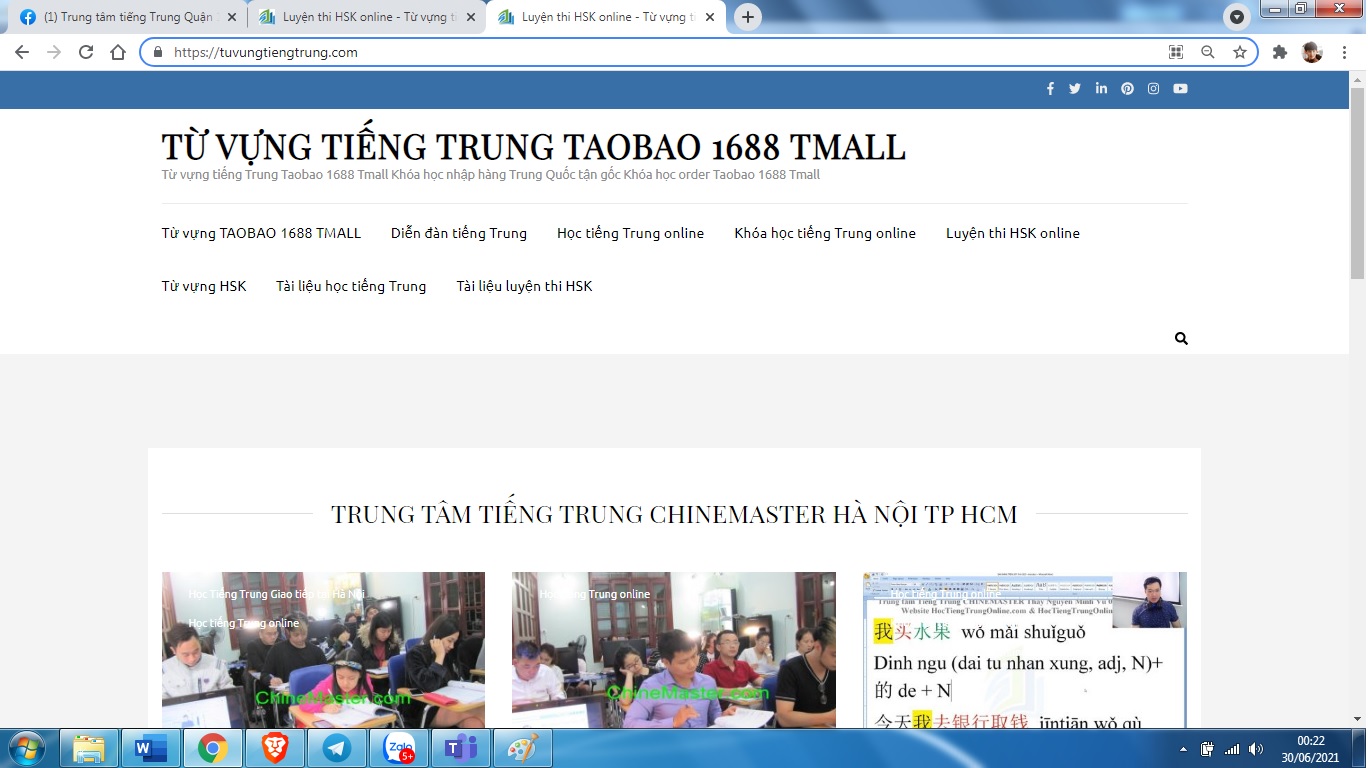Open the LinkedIn icon in header bar

click(1101, 89)
